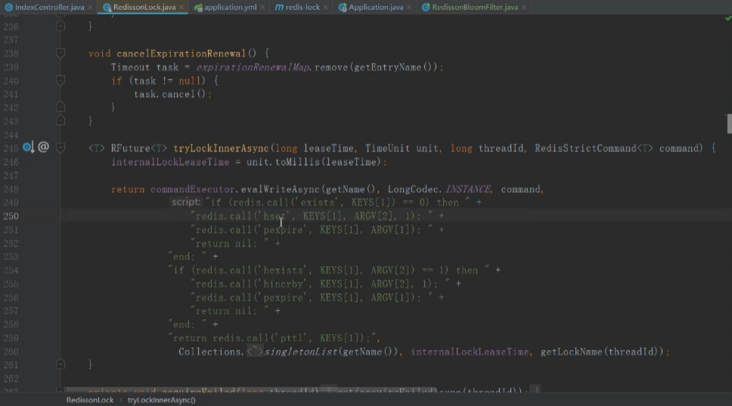Switch to the RedissonBloomFilter.java tab
Screen dimensions: 732x406
(x=475, y=7)
